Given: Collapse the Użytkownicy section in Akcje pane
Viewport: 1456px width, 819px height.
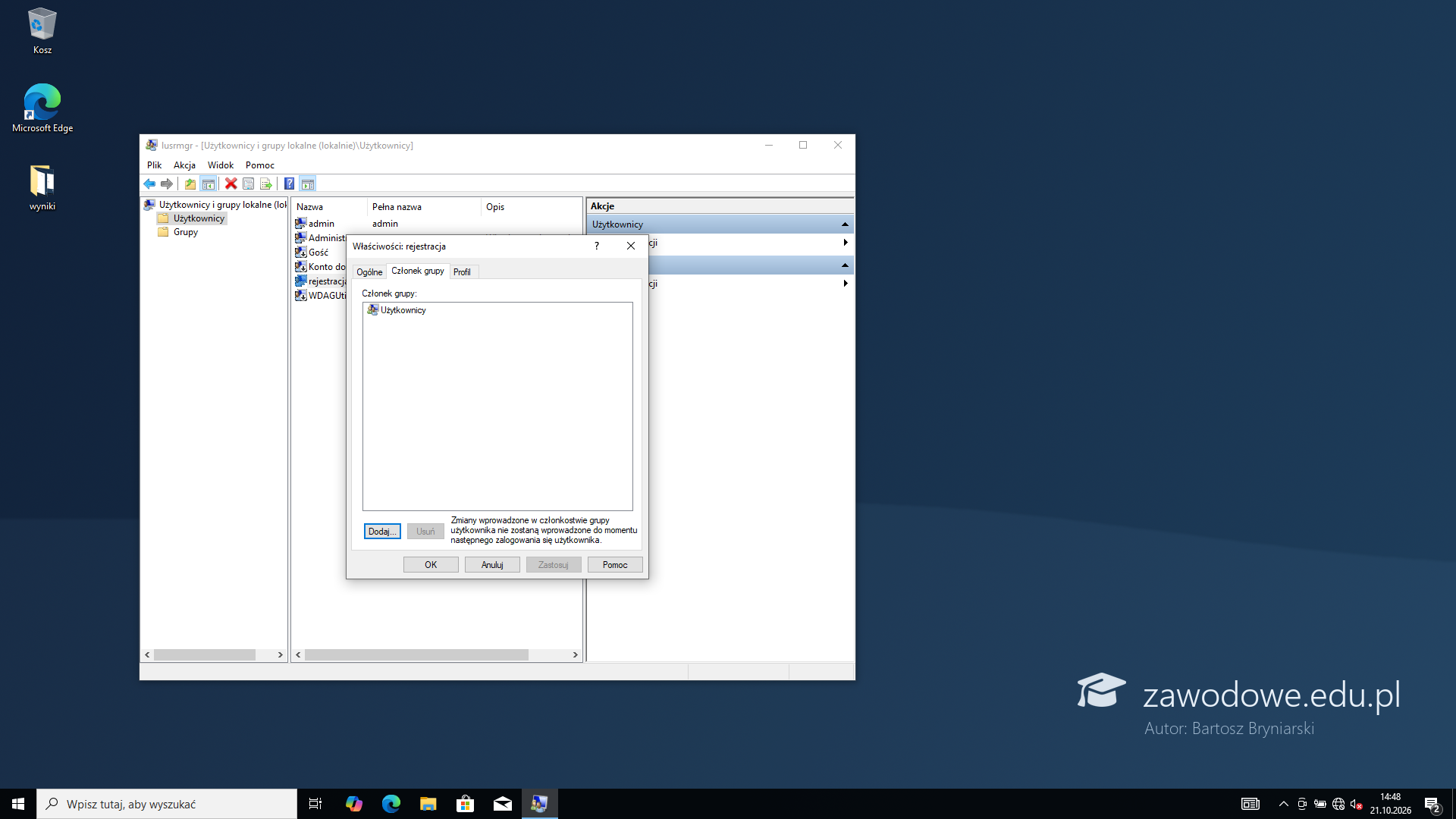Looking at the screenshot, I should click(x=845, y=224).
